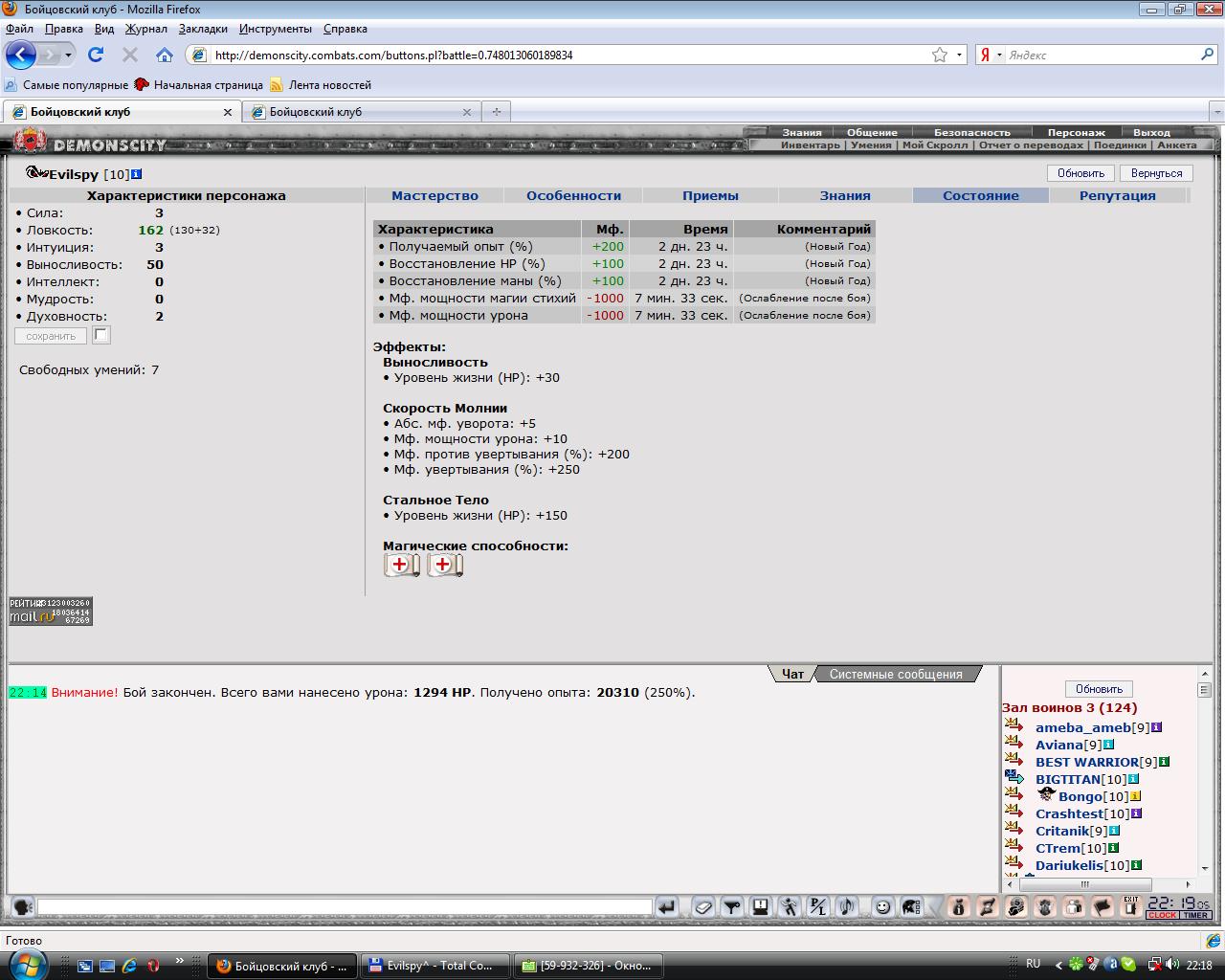This screenshot has height=980, width=1225.
Task: Click private message icon beside Crashtest
Action: (x=1014, y=813)
